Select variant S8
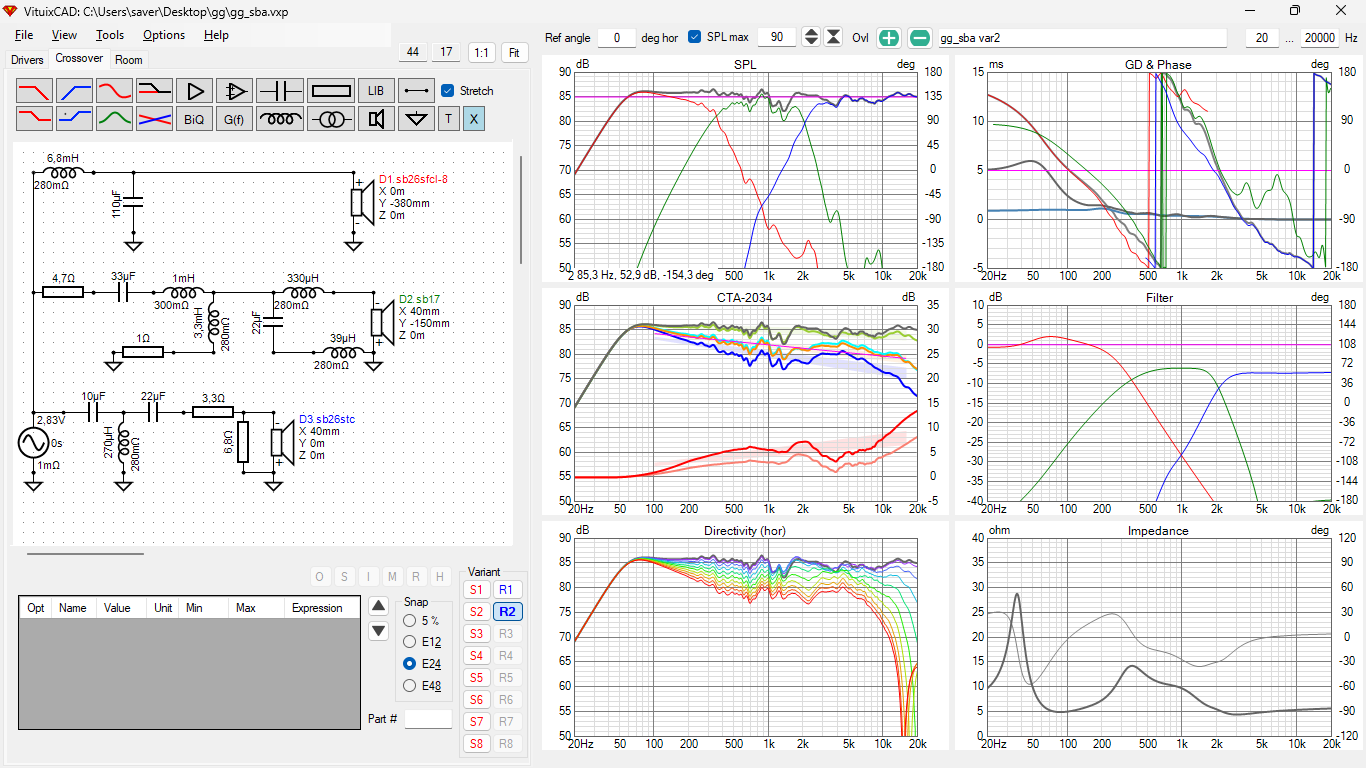Viewport: 1366px width, 768px height. (x=476, y=744)
